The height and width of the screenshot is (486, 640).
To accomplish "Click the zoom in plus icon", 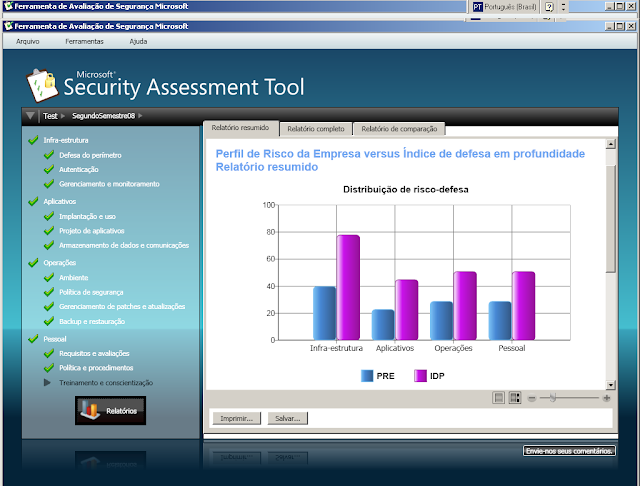I will point(607,398).
